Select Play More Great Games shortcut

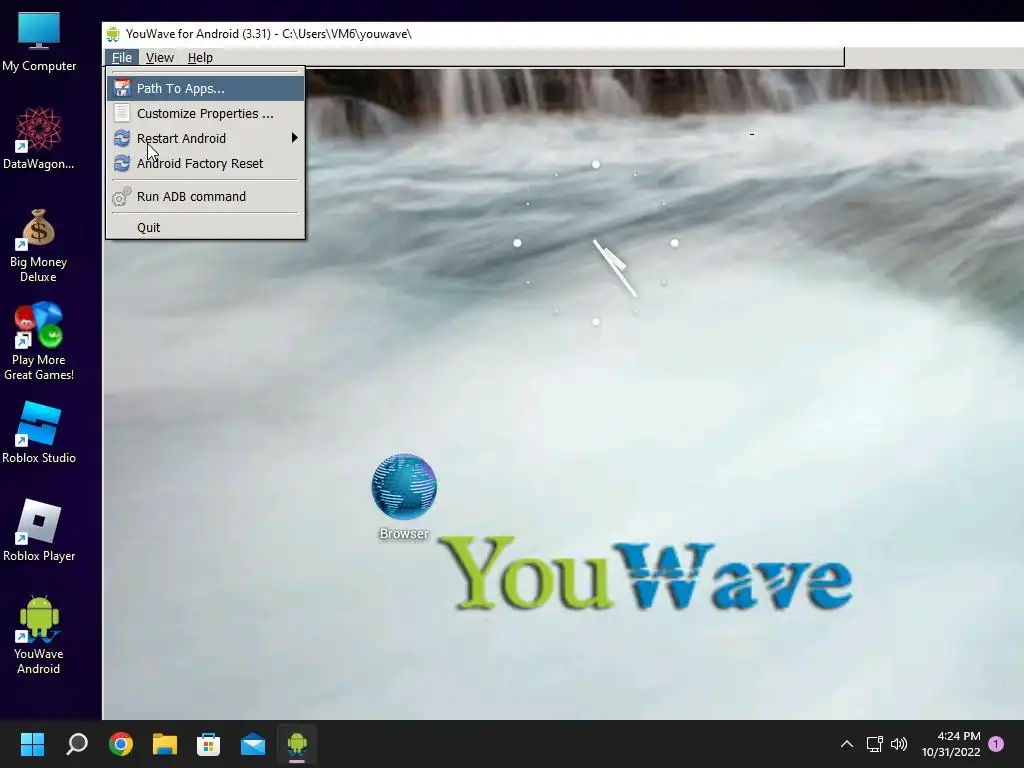click(x=39, y=342)
